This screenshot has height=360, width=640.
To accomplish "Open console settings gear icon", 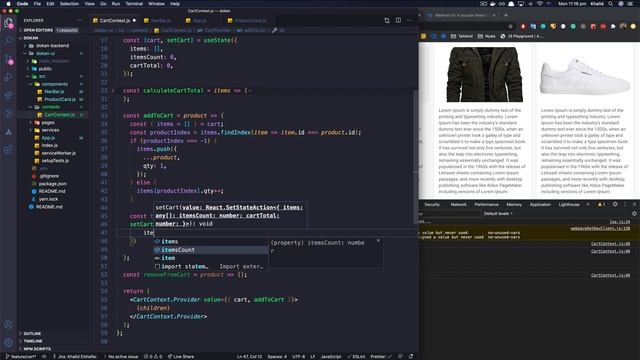I will [x=634, y=213].
